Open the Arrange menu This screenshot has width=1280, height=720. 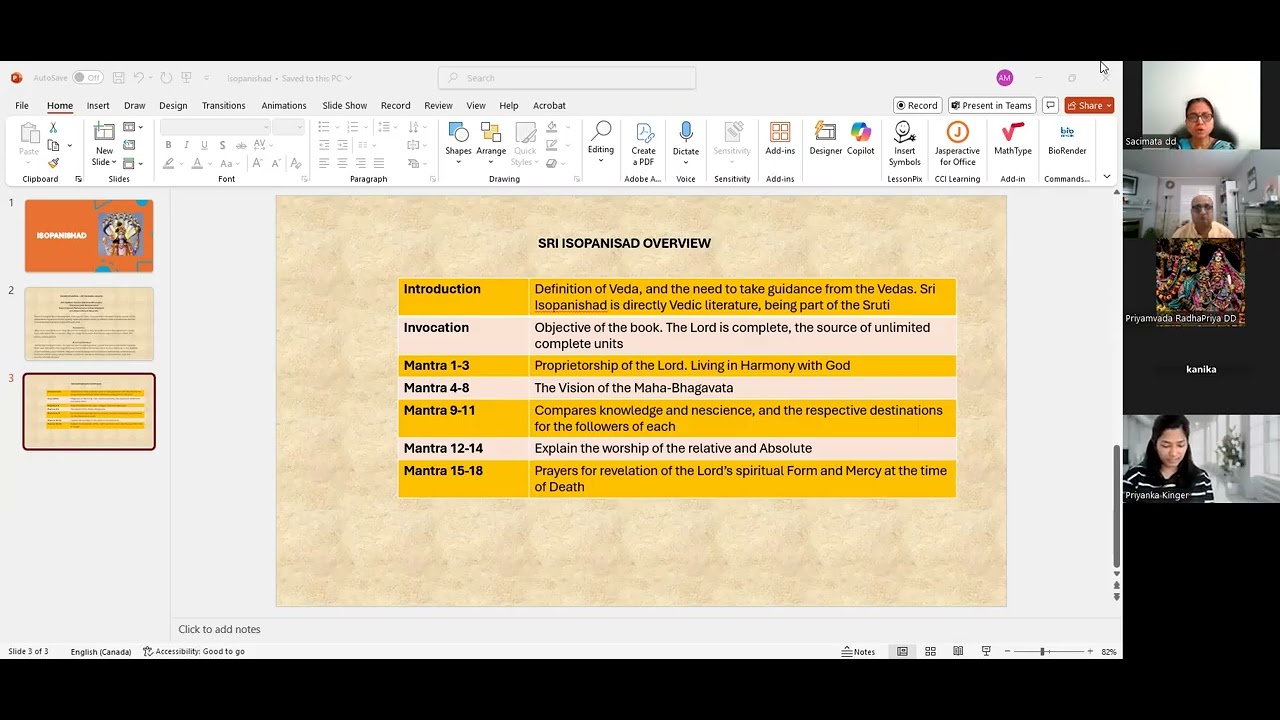click(x=491, y=145)
